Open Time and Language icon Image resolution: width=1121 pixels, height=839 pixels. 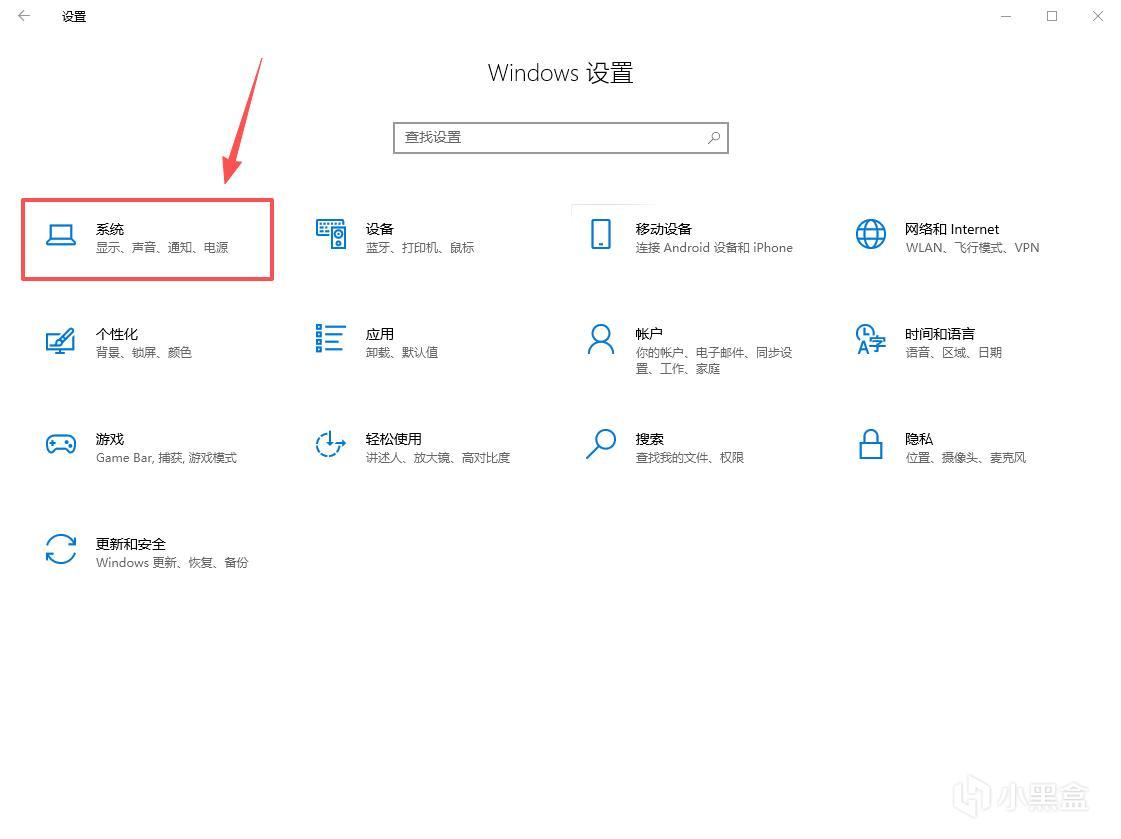(871, 339)
